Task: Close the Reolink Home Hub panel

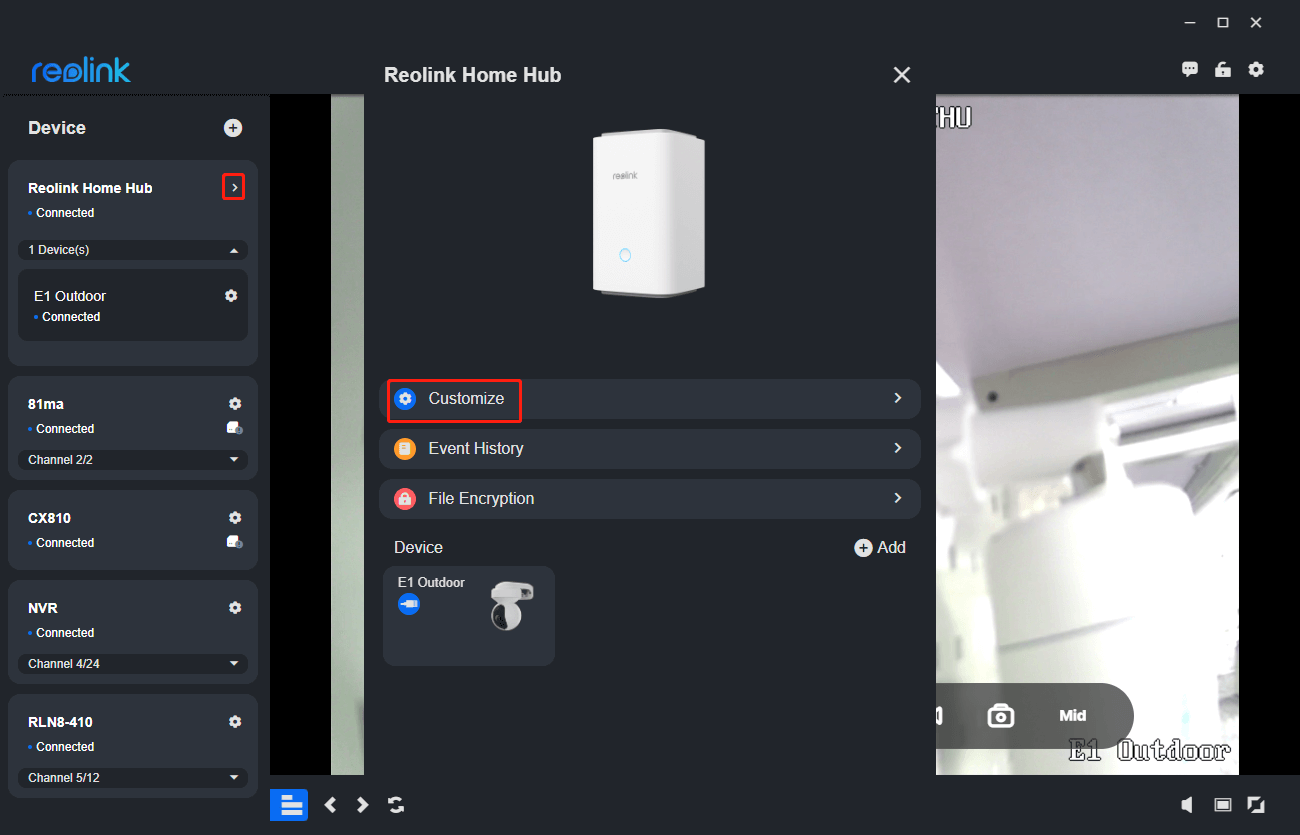Action: (902, 75)
